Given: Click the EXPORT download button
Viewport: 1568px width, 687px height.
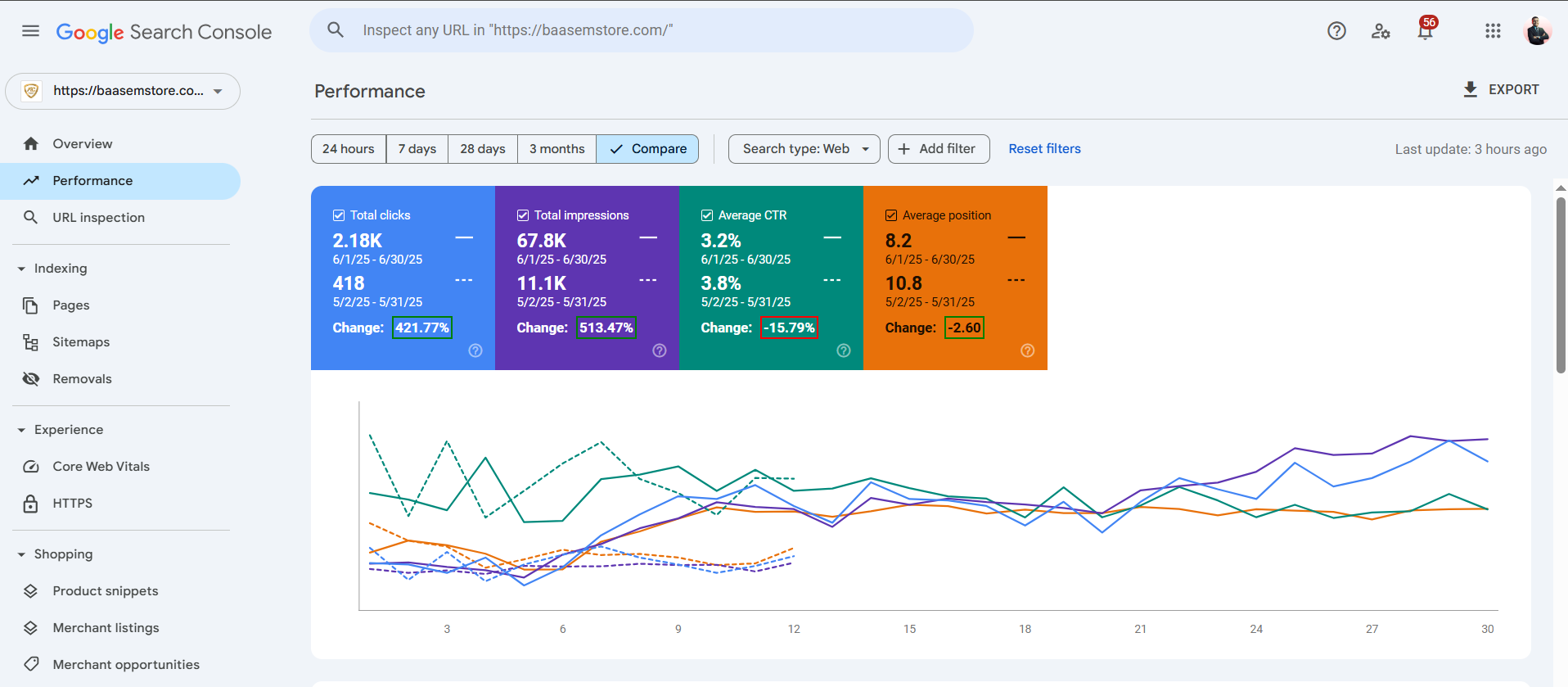Looking at the screenshot, I should pos(1501,89).
